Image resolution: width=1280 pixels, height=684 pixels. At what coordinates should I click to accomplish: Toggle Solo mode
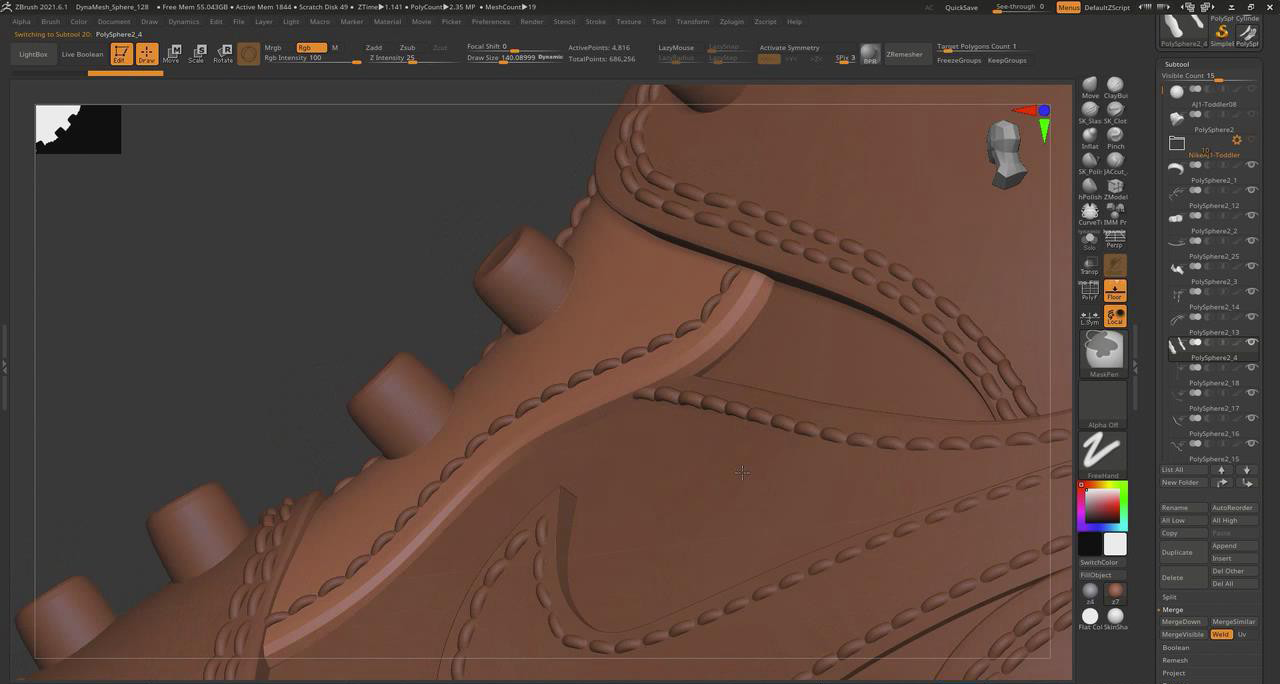pyautogui.click(x=1090, y=240)
